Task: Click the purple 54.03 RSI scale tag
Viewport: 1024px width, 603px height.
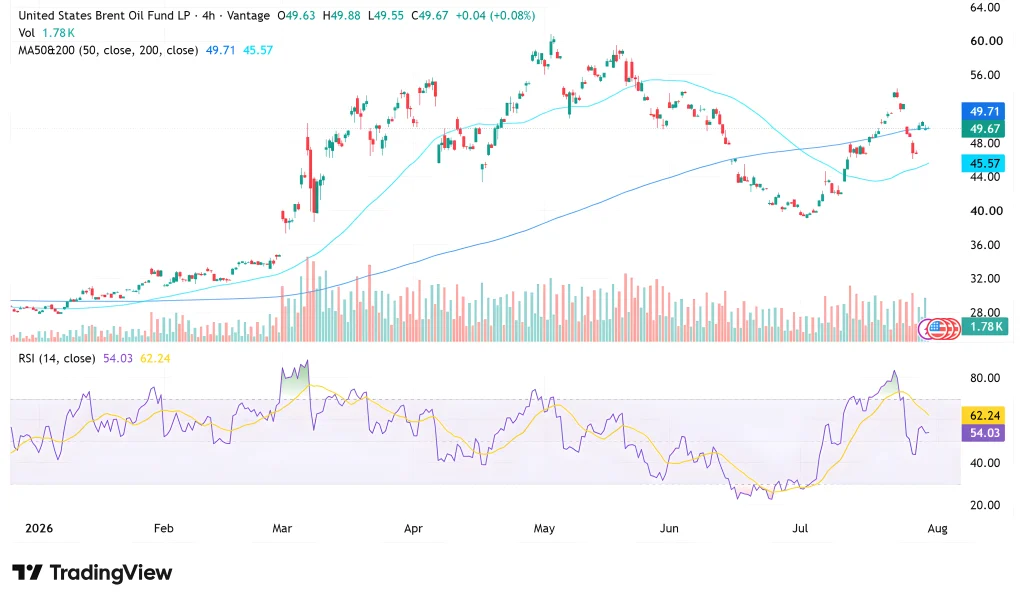Action: click(984, 432)
